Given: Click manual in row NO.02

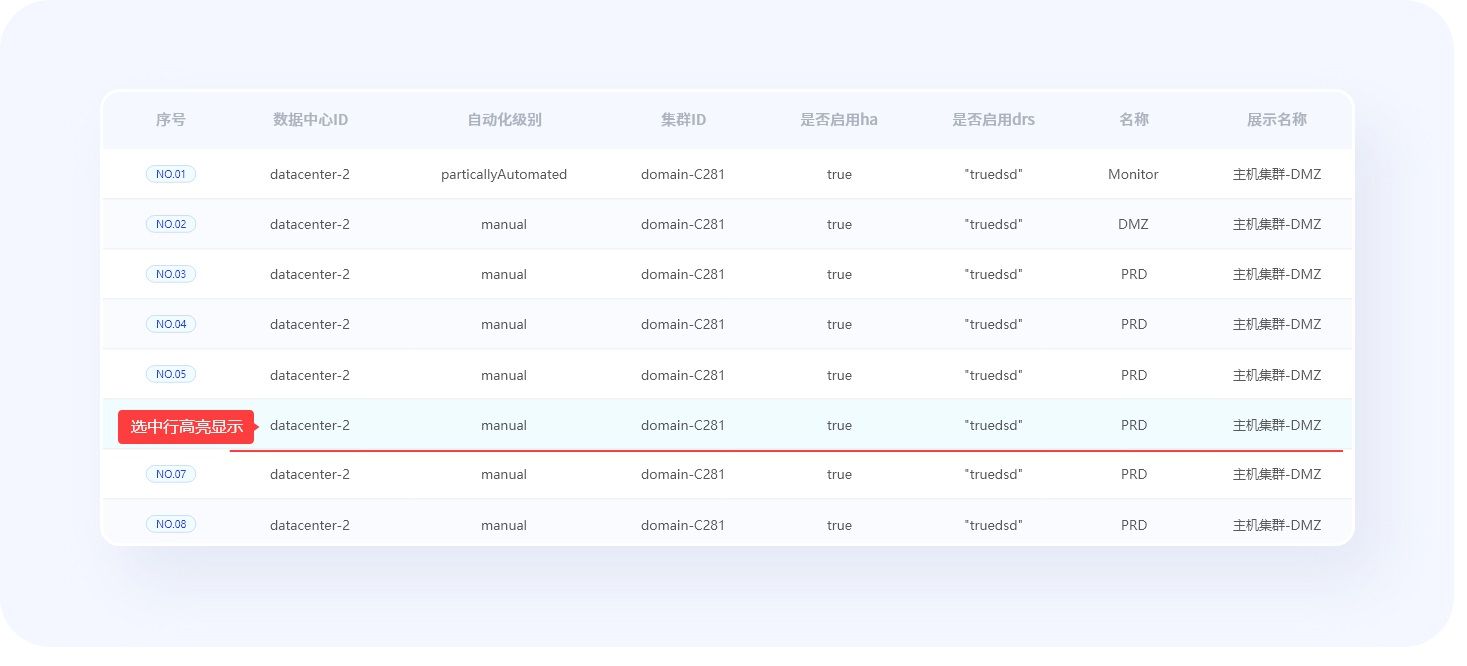Looking at the screenshot, I should [504, 224].
